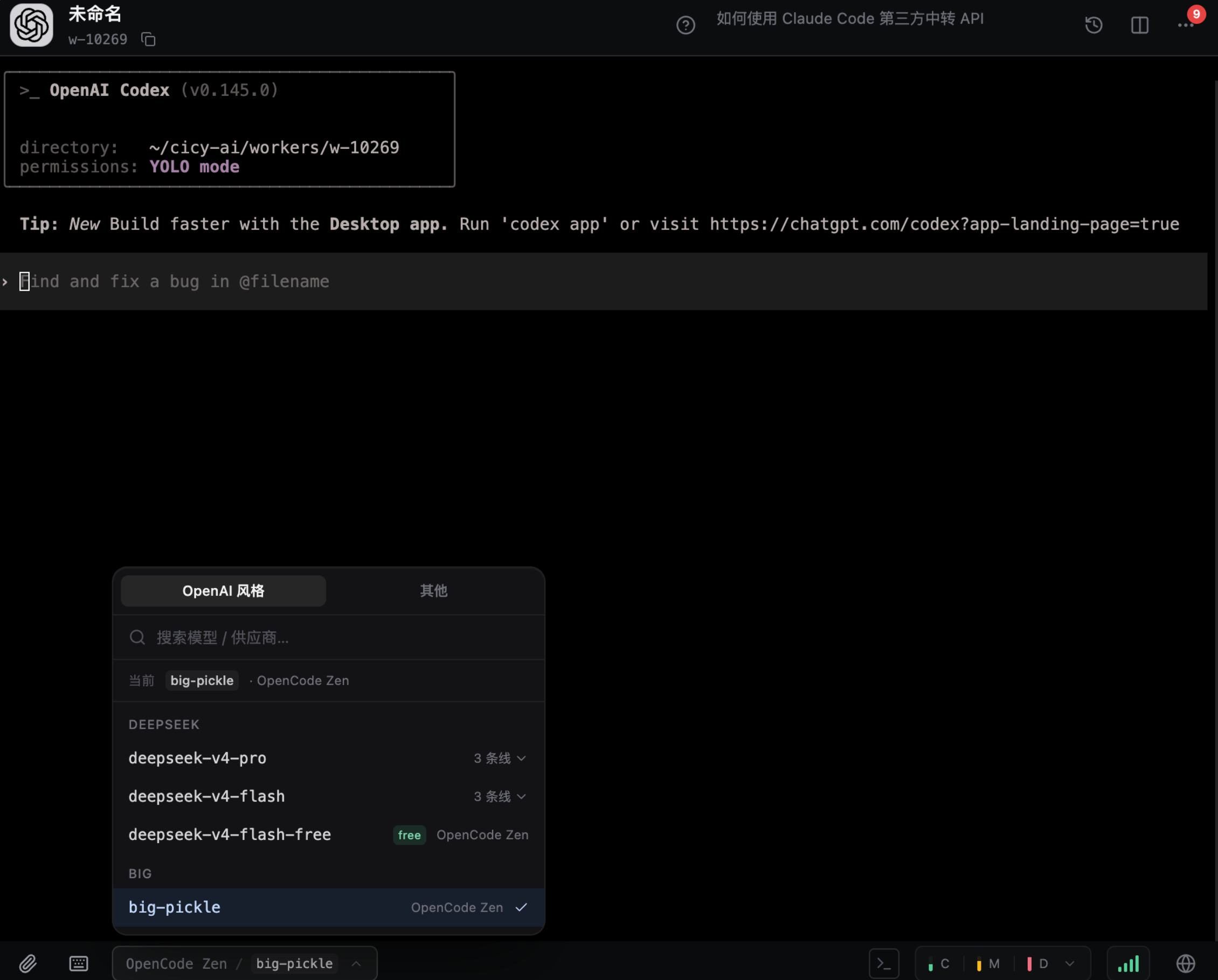Viewport: 1218px width, 980px height.
Task: Click the C status indicator
Action: [938, 963]
